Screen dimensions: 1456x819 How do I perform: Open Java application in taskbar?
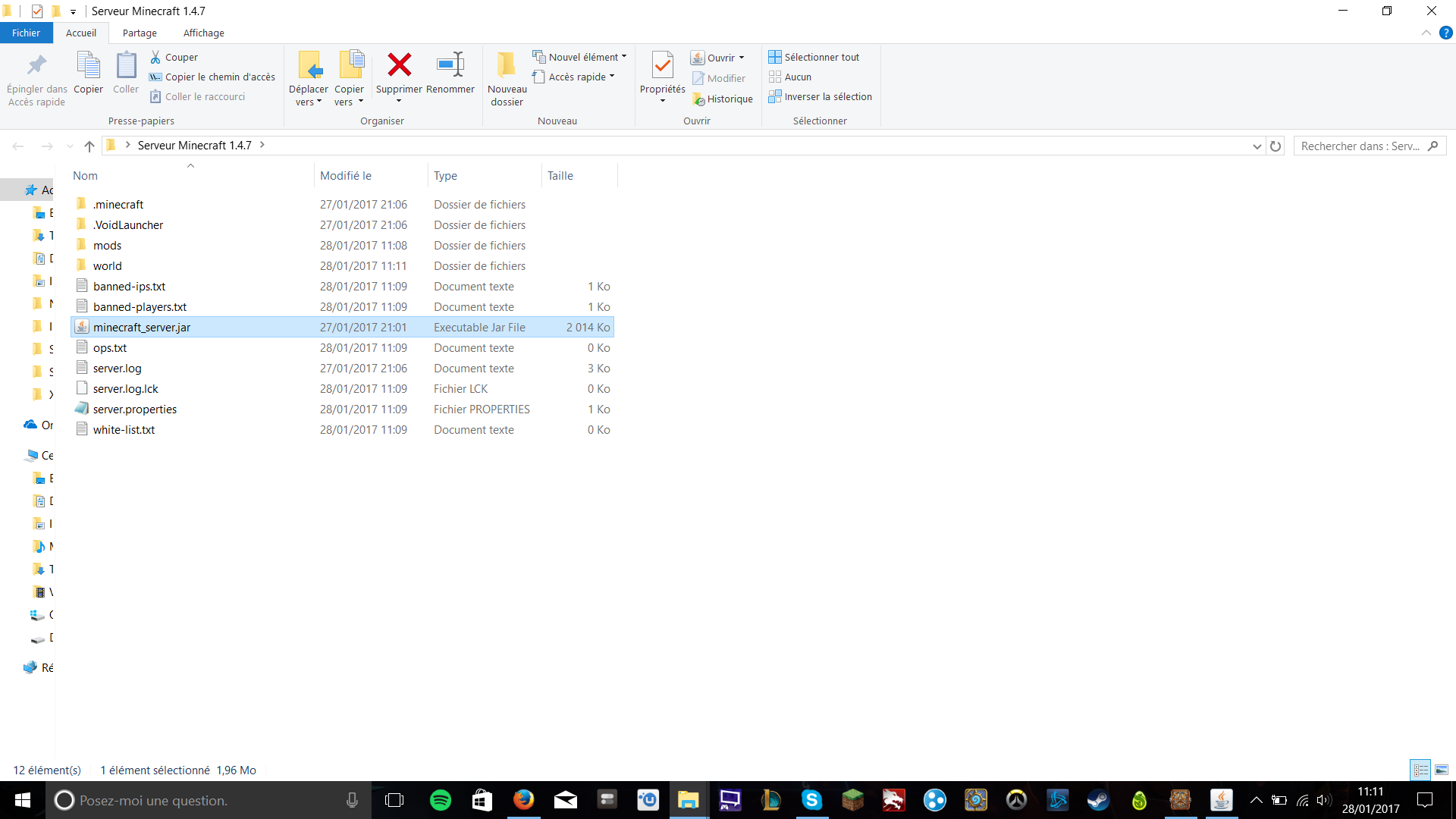(x=1221, y=800)
